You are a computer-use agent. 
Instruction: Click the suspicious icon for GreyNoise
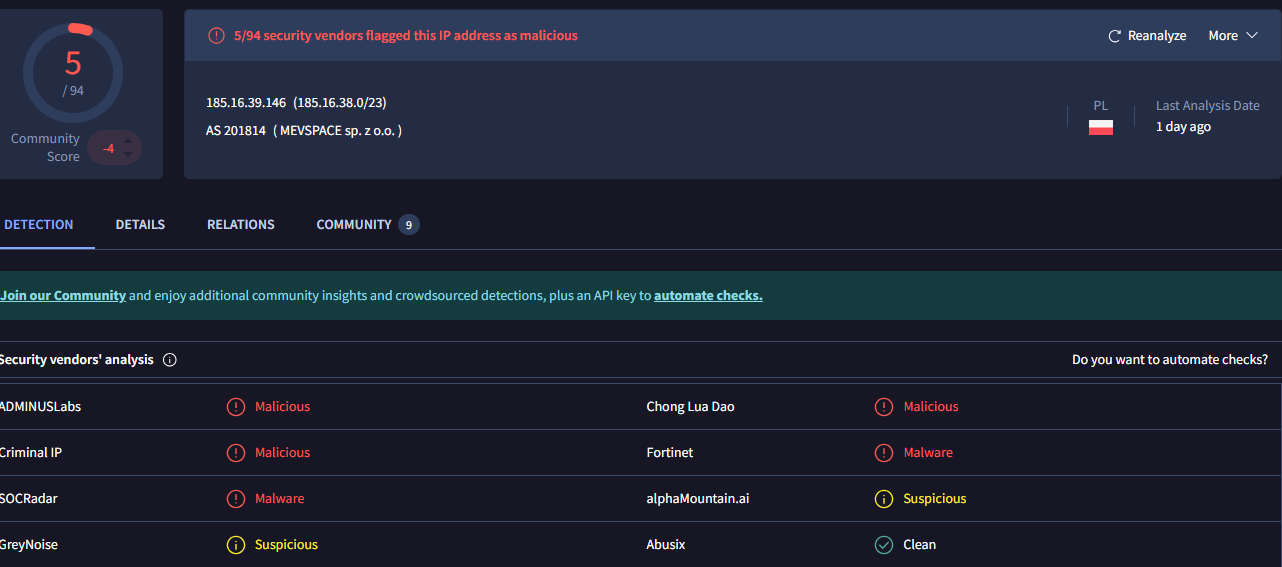pos(236,545)
